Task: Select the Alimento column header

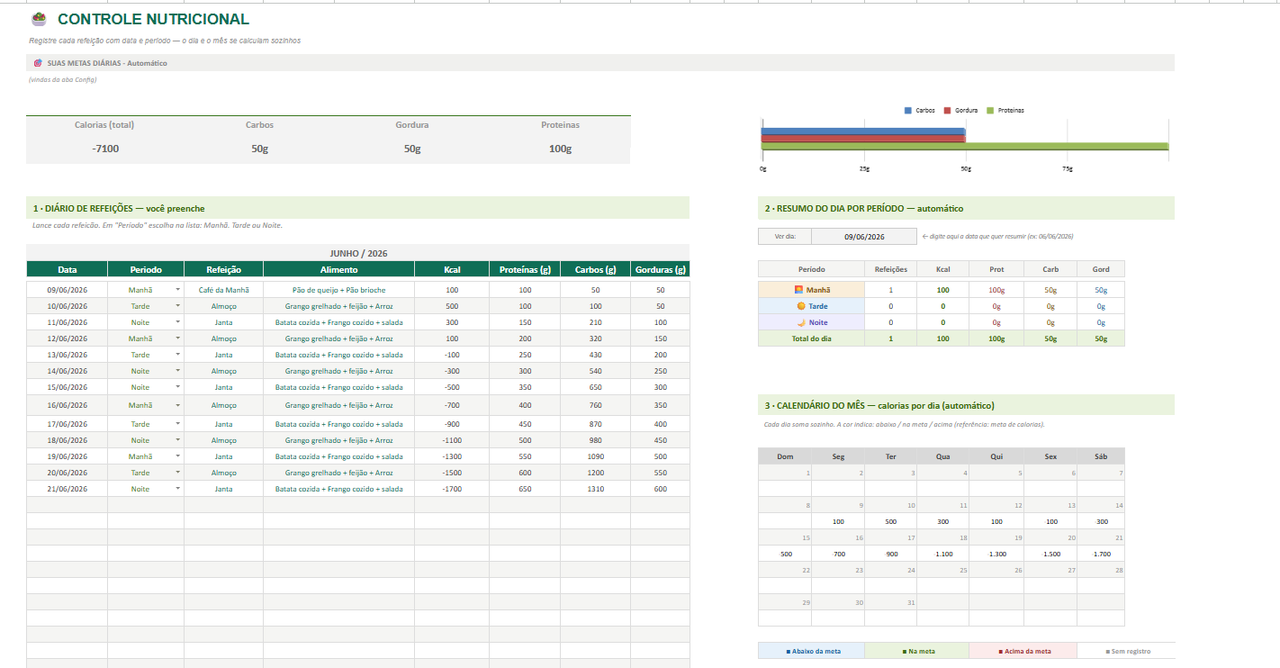Action: (339, 269)
